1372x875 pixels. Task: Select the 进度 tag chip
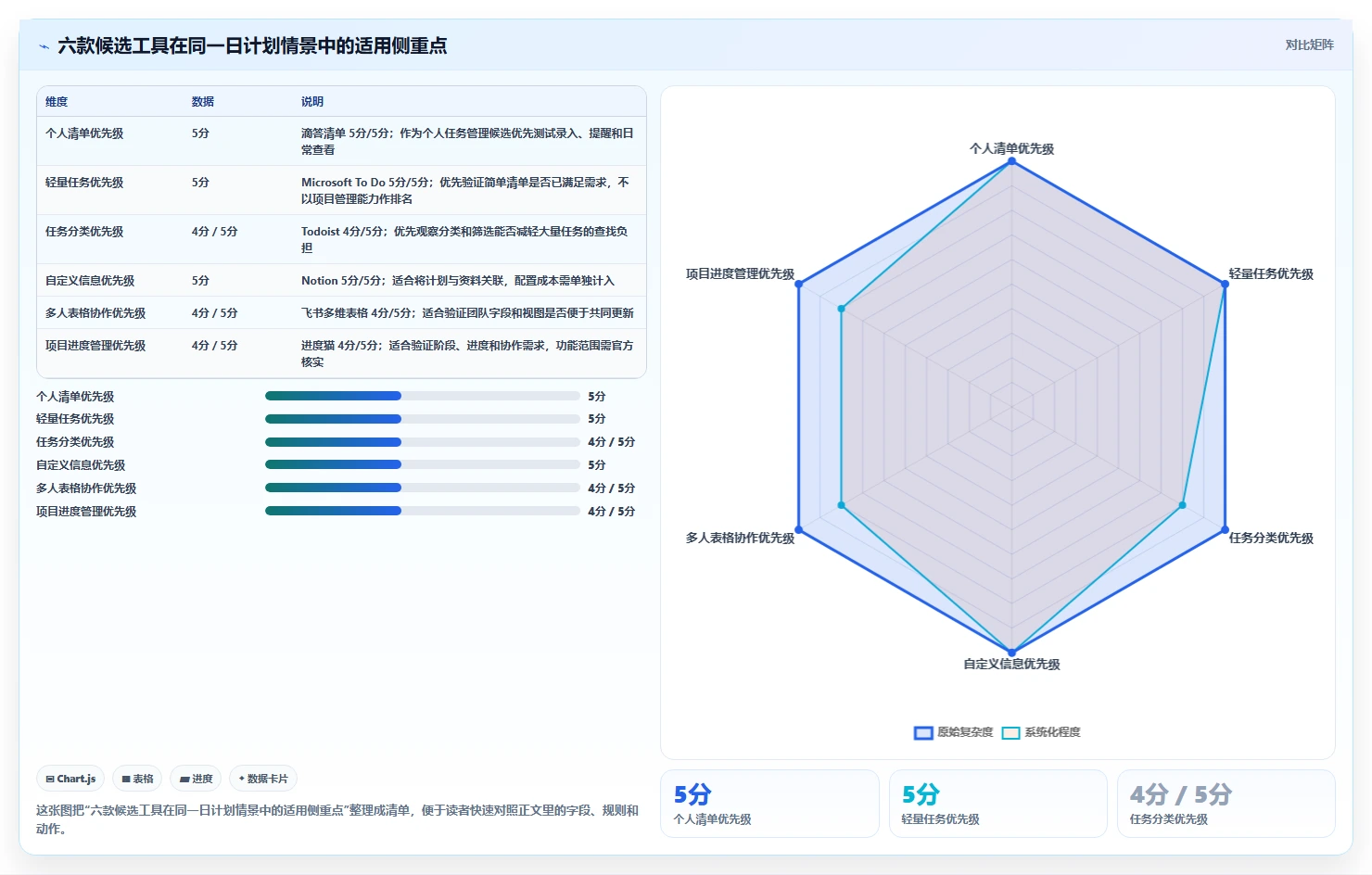196,779
